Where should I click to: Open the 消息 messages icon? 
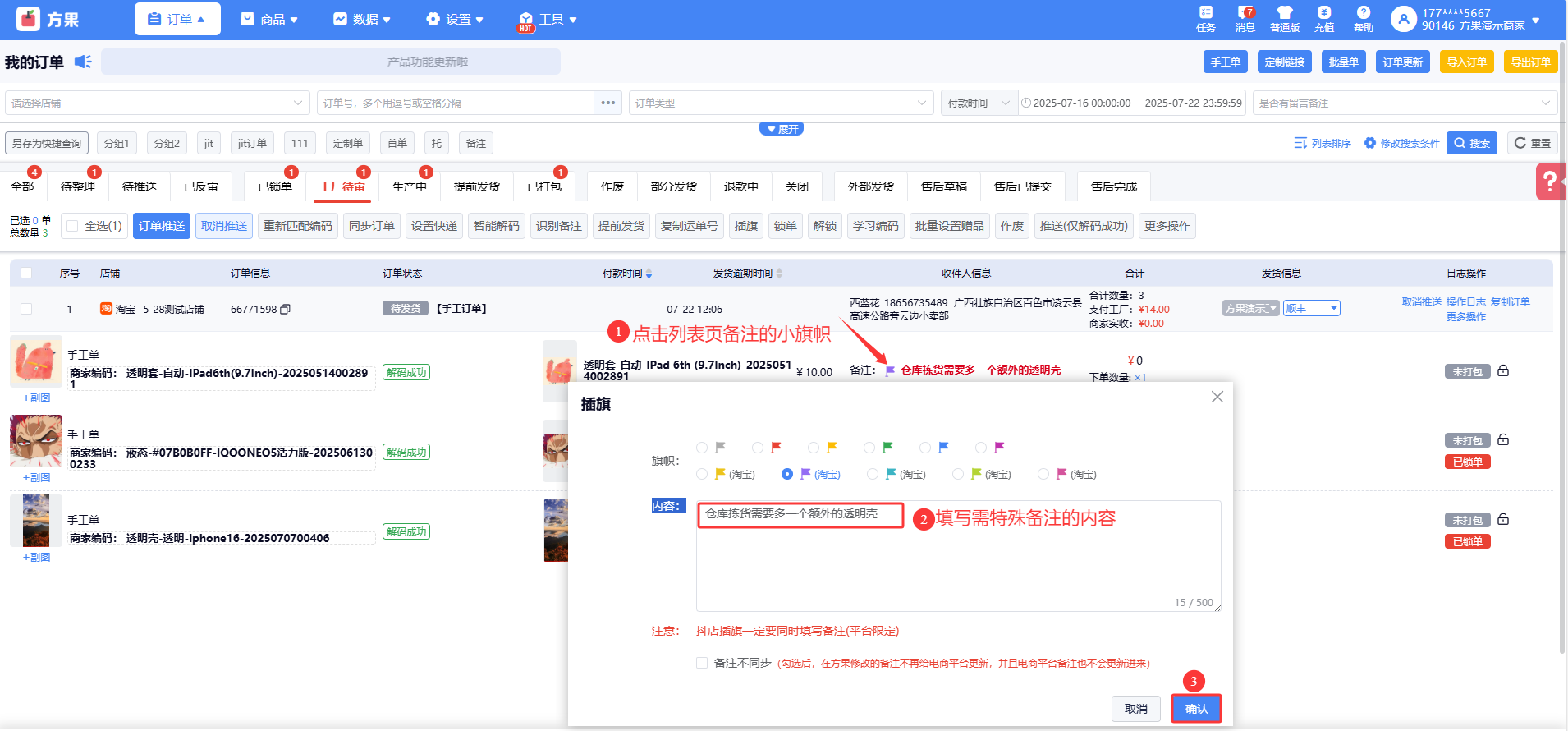1245,18
